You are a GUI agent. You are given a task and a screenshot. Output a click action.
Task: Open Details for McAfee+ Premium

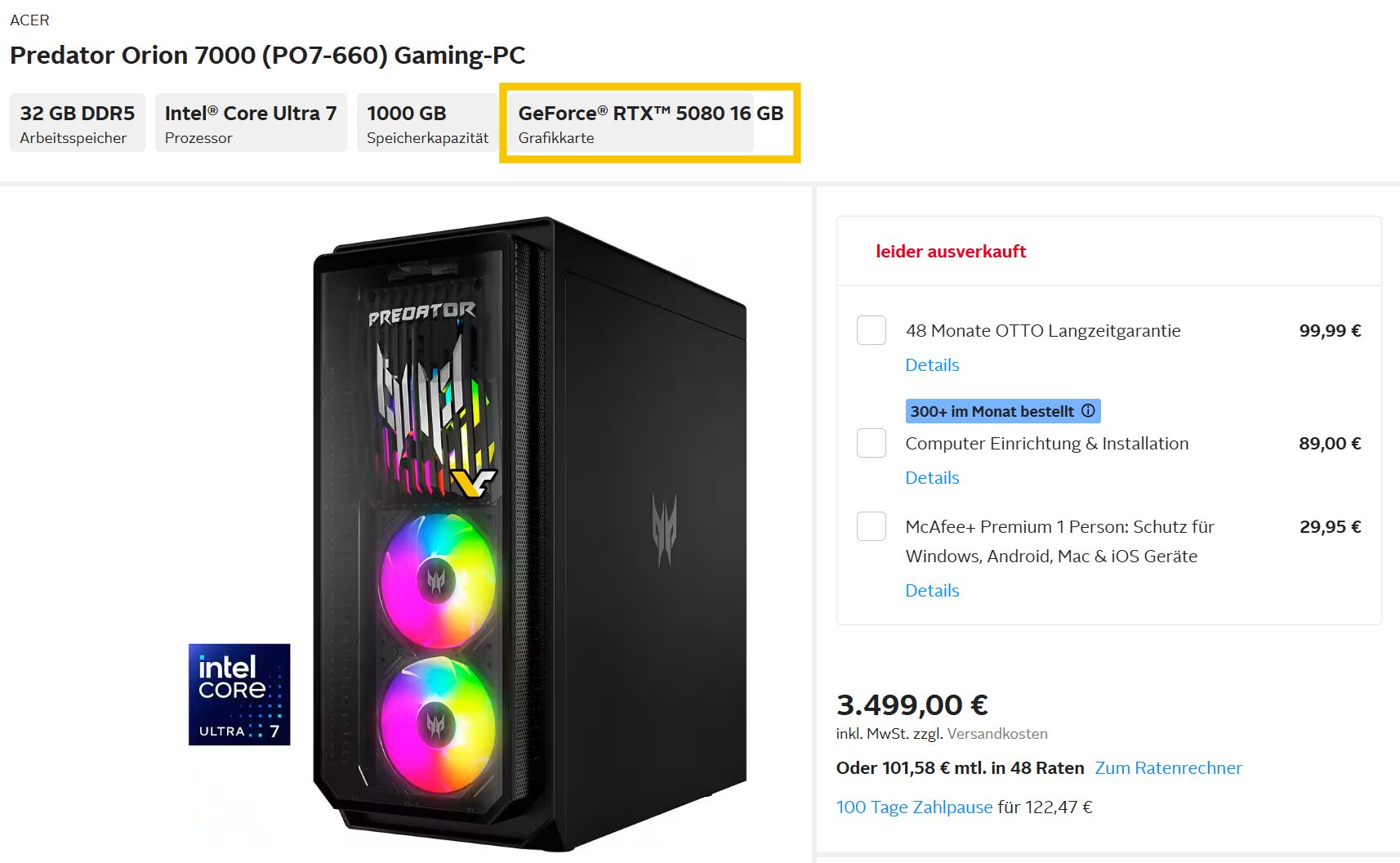(931, 590)
